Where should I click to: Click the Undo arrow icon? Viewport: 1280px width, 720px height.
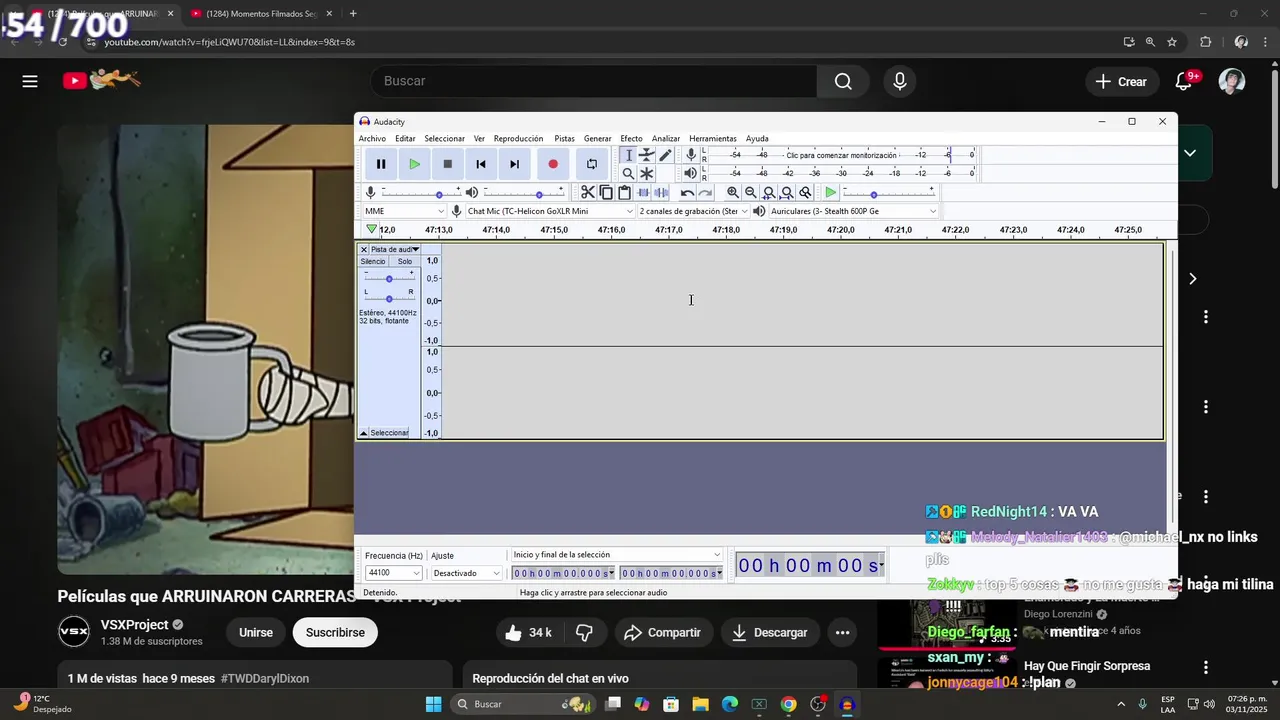[687, 192]
